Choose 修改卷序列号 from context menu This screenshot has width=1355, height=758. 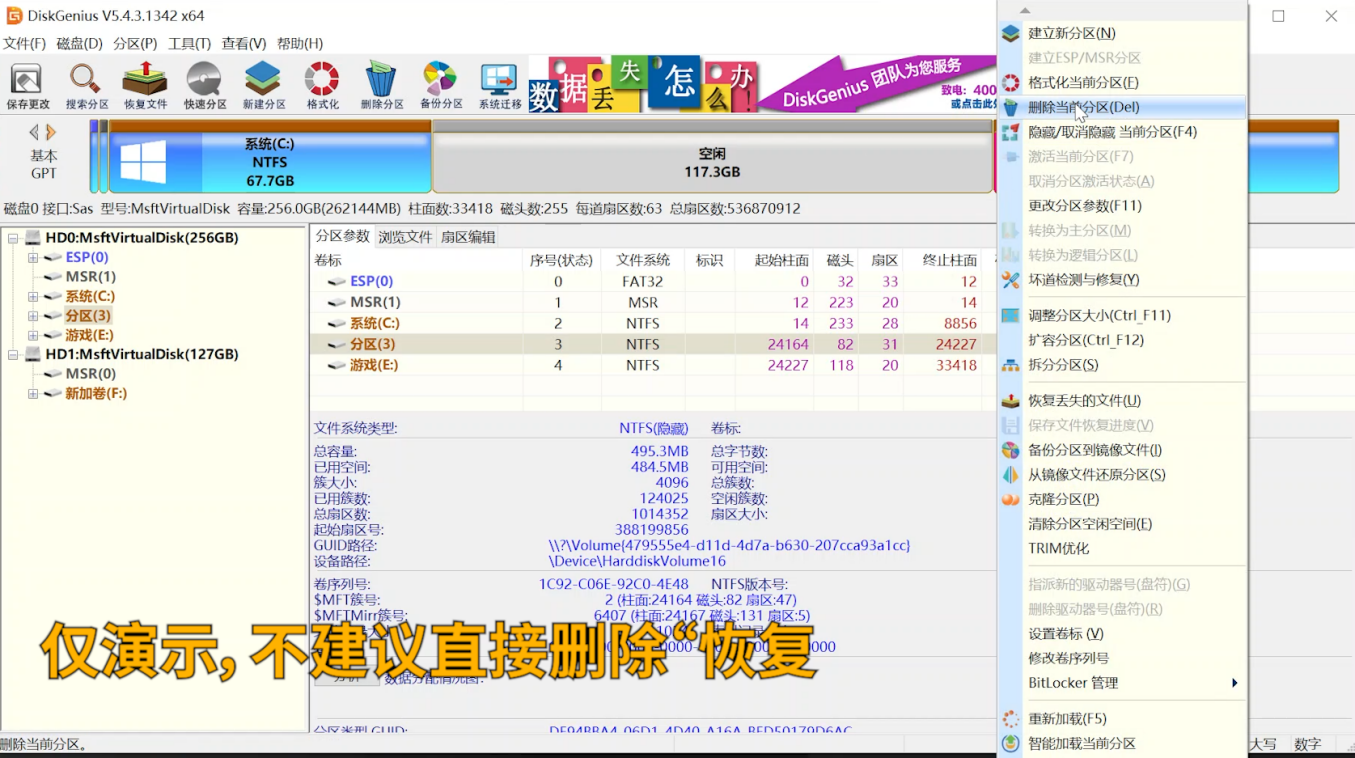pos(1122,658)
